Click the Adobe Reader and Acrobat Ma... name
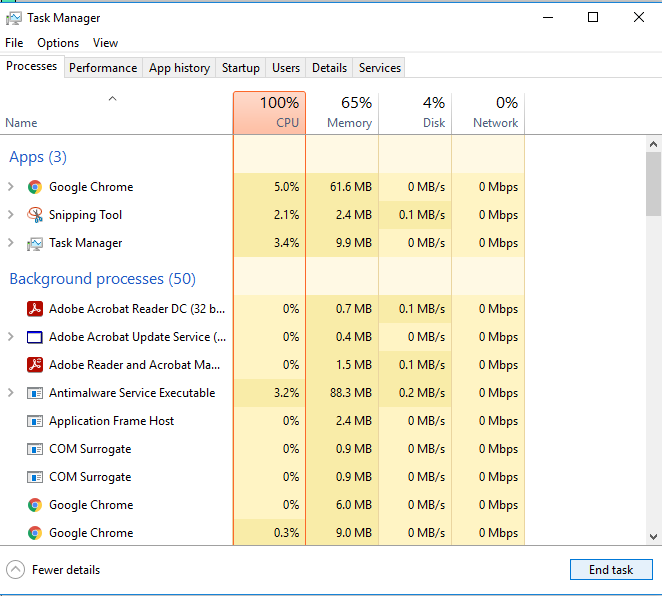 tap(134, 365)
